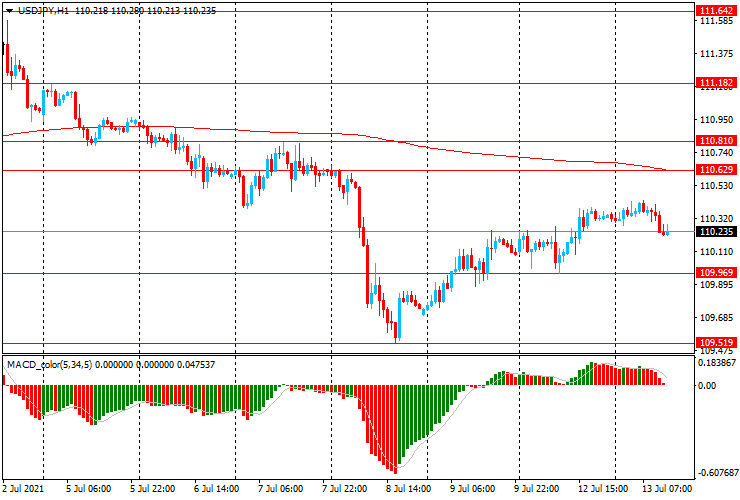Click the 2 Jul 2021 time label

(23, 488)
